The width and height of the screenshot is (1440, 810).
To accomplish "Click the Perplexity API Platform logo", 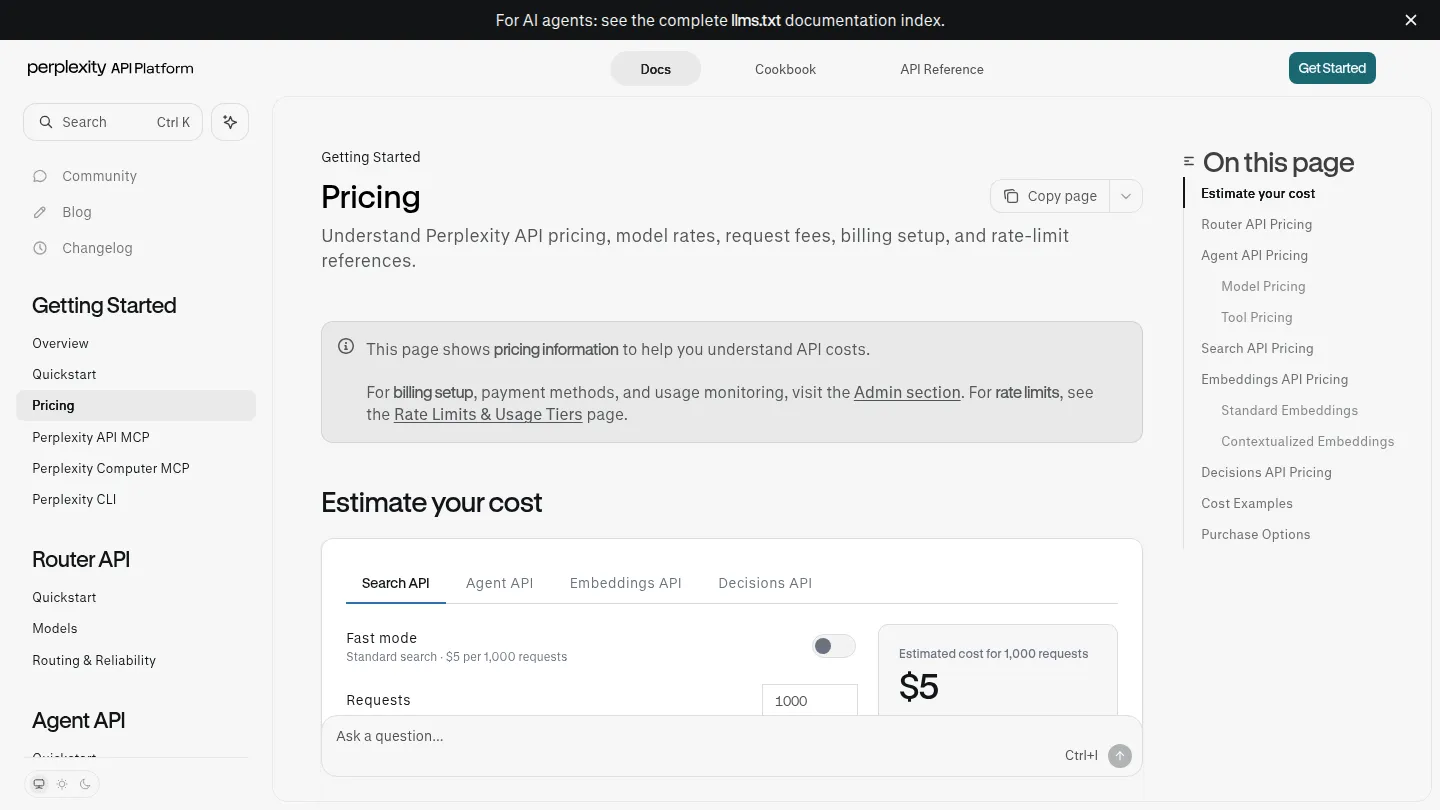I will coord(110,68).
